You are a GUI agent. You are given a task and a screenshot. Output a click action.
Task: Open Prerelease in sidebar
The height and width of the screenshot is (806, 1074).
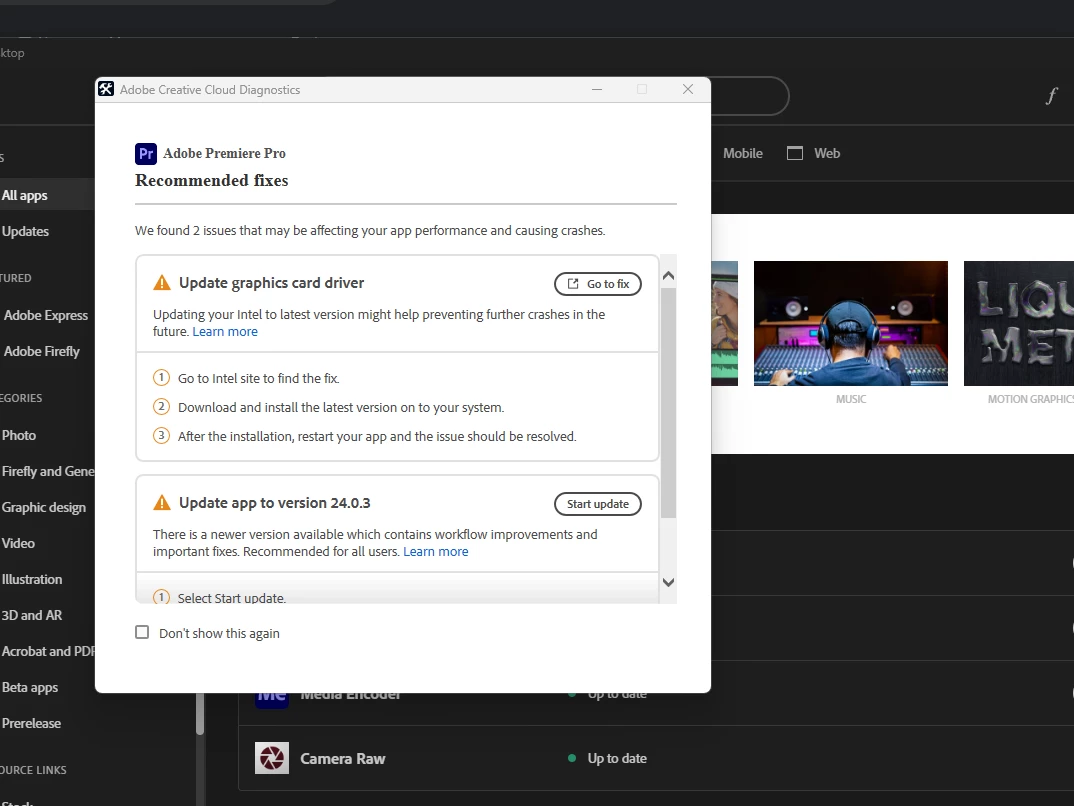click(x=31, y=723)
